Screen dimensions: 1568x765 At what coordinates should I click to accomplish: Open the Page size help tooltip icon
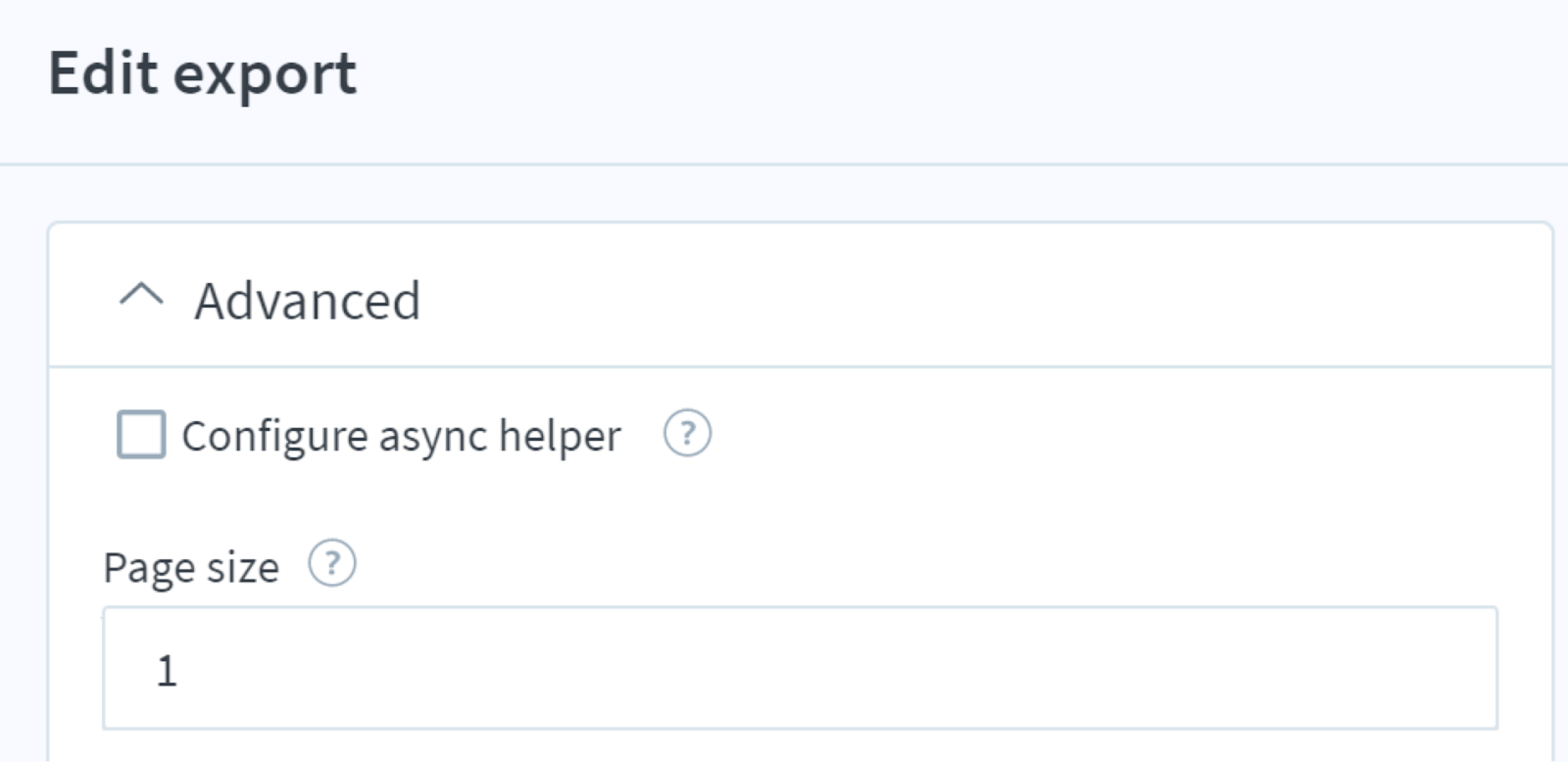click(332, 563)
